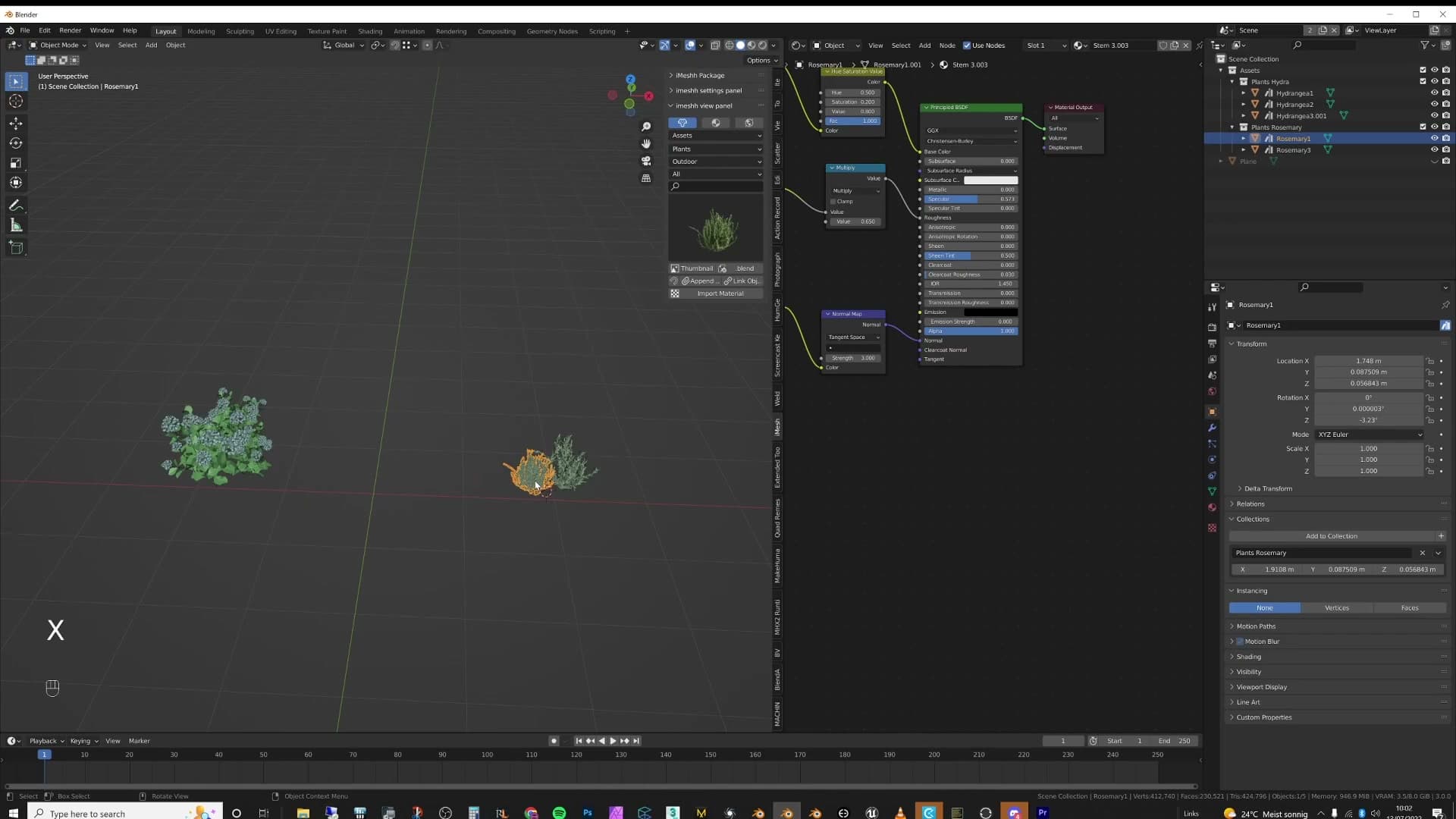This screenshot has height=819, width=1456.
Task: Open Global transform orientation dropdown
Action: [x=344, y=45]
